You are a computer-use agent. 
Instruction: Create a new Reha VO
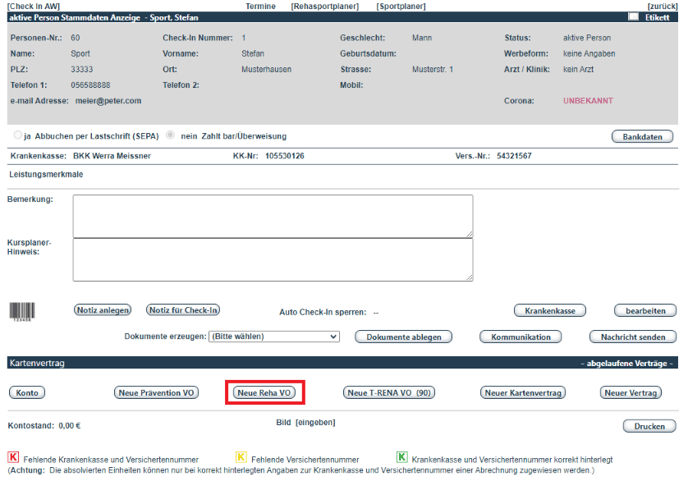(264, 393)
